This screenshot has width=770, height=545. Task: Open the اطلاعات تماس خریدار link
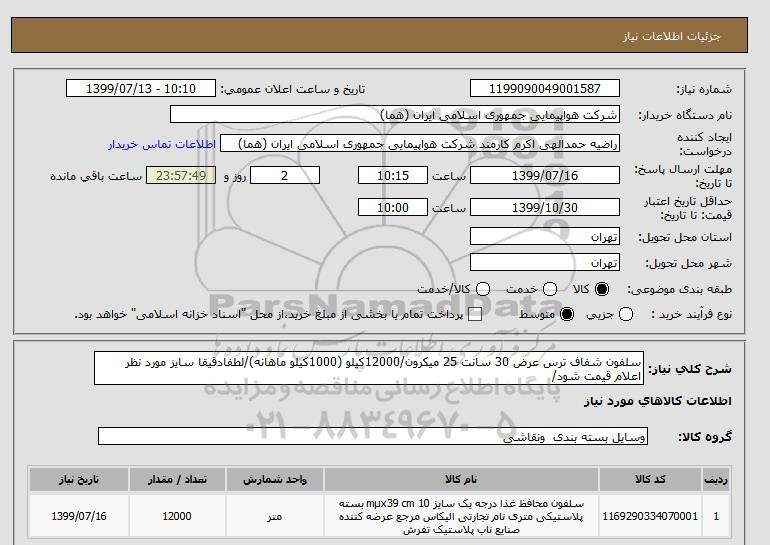tap(162, 145)
